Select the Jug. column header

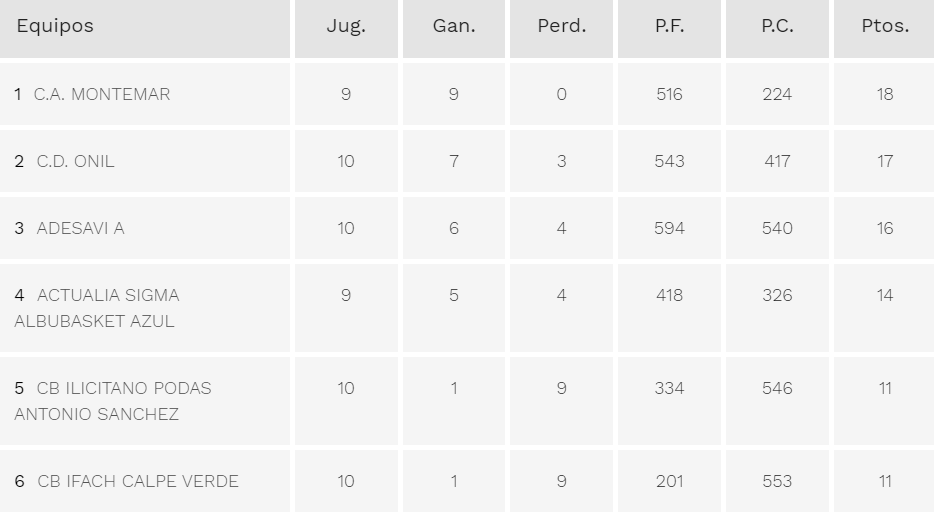[x=346, y=26]
